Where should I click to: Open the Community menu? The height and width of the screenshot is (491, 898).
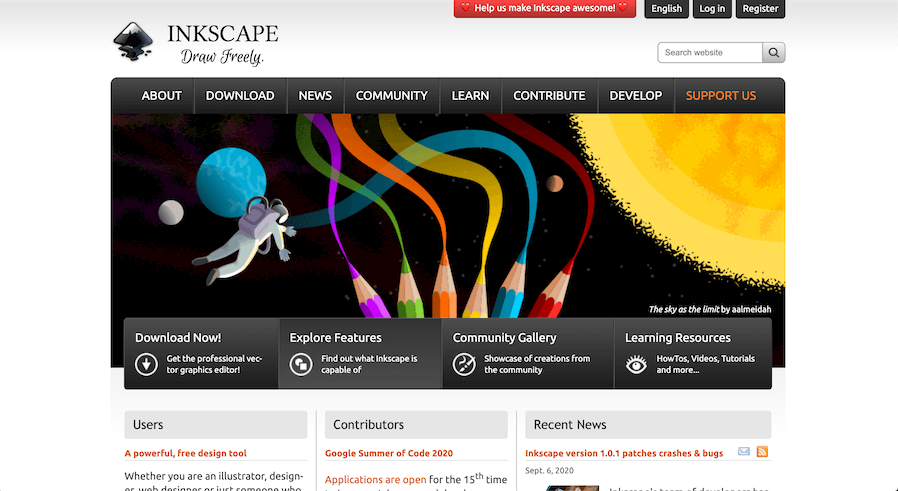(392, 96)
